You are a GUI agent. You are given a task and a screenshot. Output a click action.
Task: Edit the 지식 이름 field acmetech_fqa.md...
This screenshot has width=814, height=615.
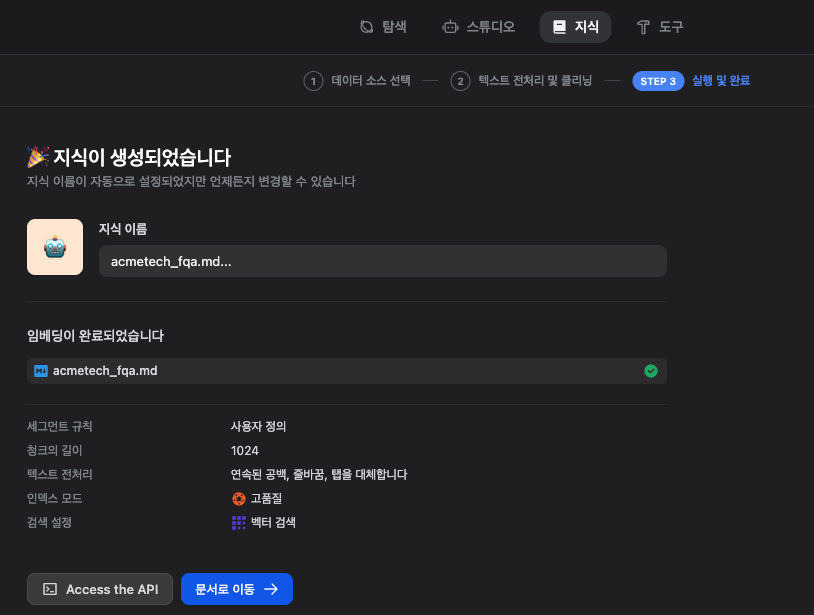point(383,261)
